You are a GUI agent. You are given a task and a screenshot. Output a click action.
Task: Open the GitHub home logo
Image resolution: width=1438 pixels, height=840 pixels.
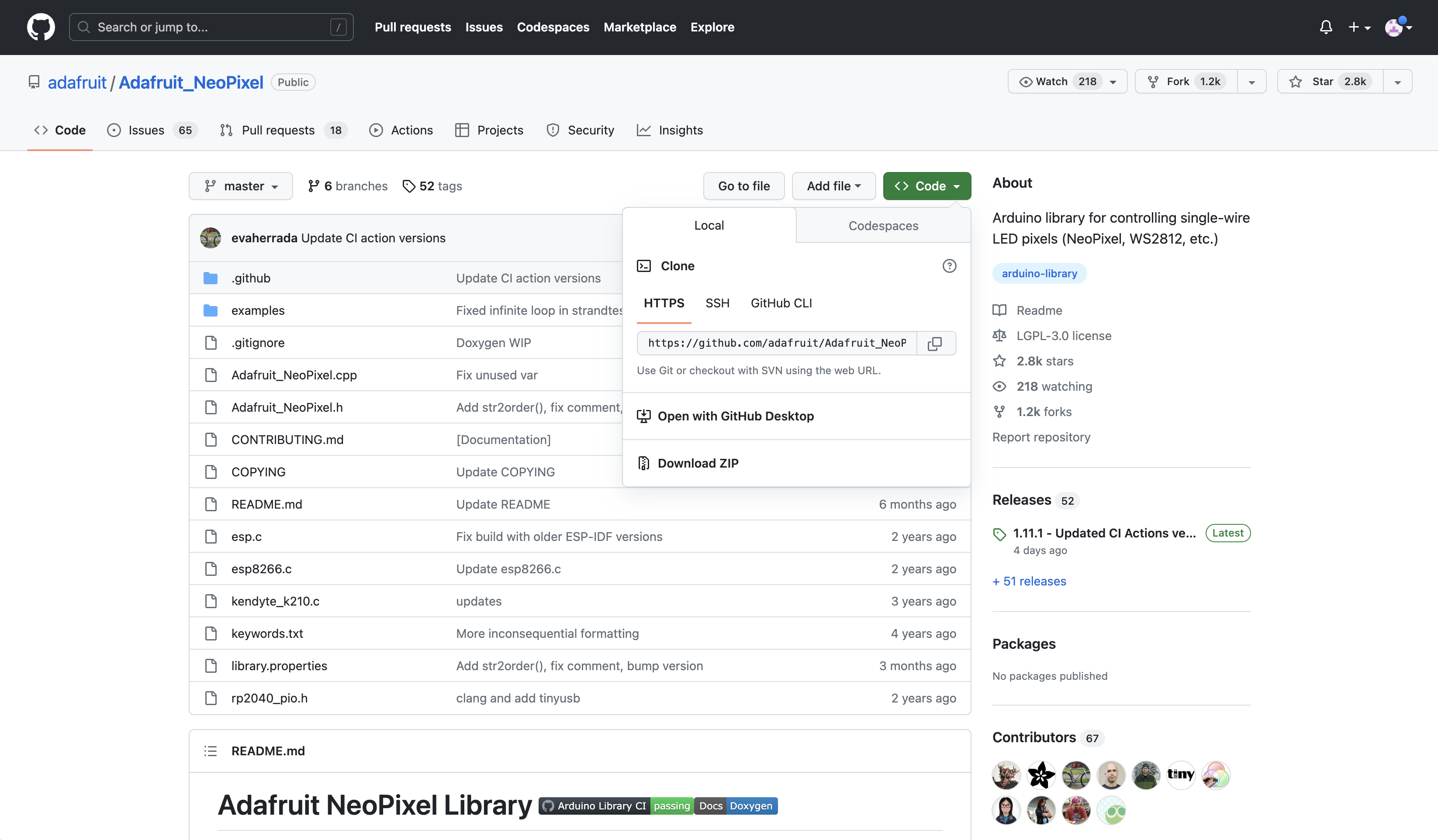pos(41,27)
